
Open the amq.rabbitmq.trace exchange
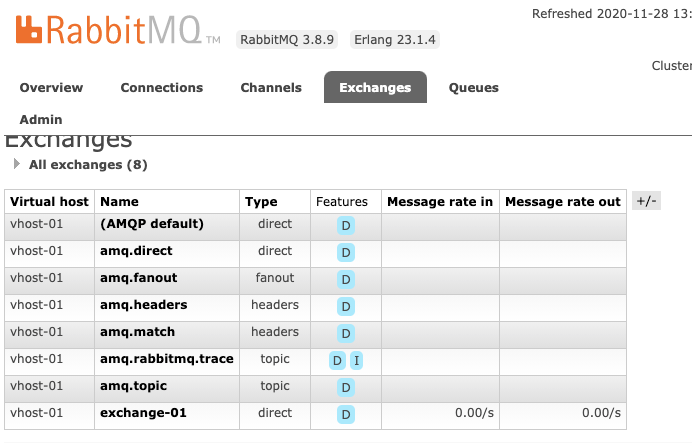pos(167,359)
